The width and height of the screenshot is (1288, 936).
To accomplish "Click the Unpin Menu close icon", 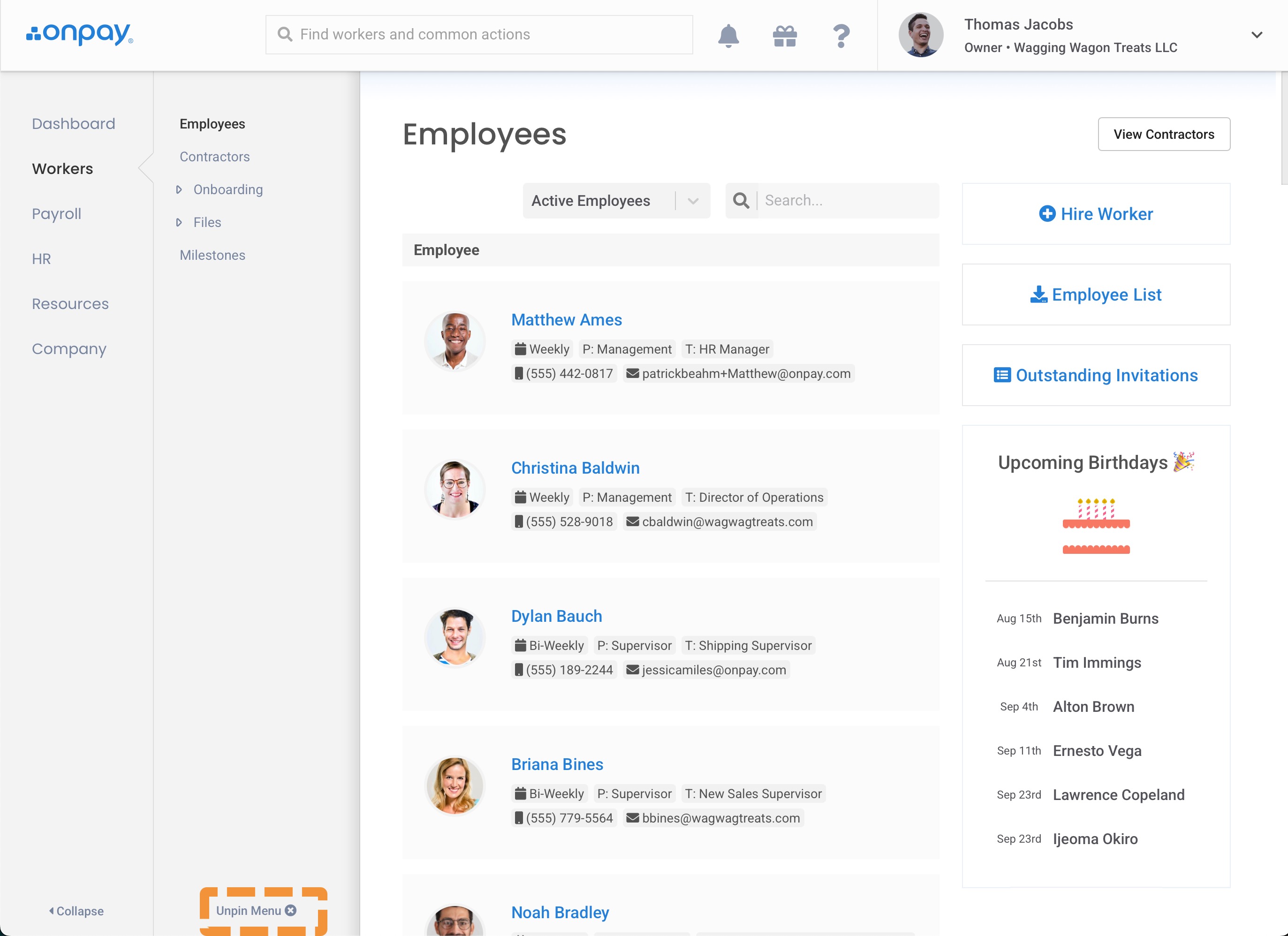I will point(291,911).
